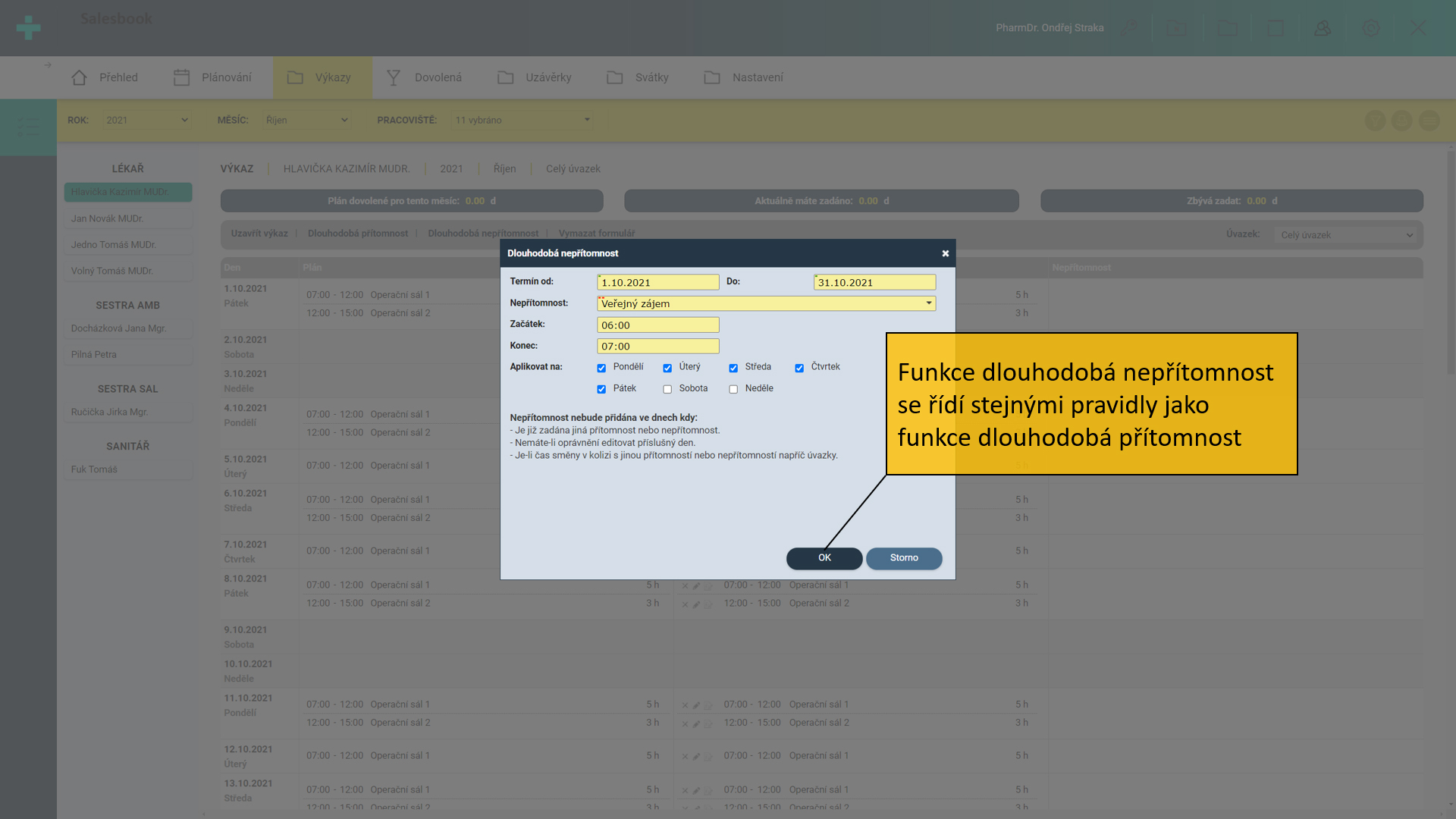The height and width of the screenshot is (819, 1456).
Task: Switch to the Plánování tab
Action: coord(213,77)
